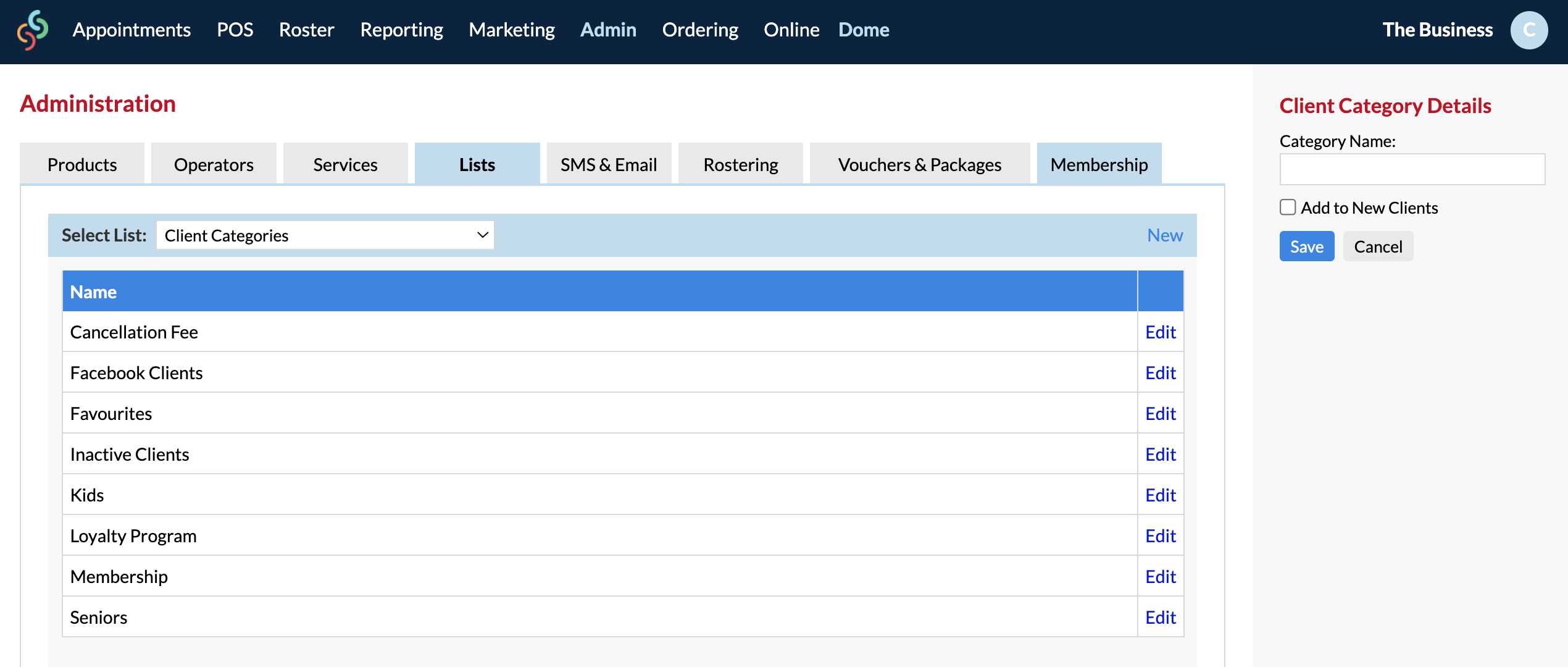Edit the Favourites category
The width and height of the screenshot is (1568, 667).
tap(1161, 414)
